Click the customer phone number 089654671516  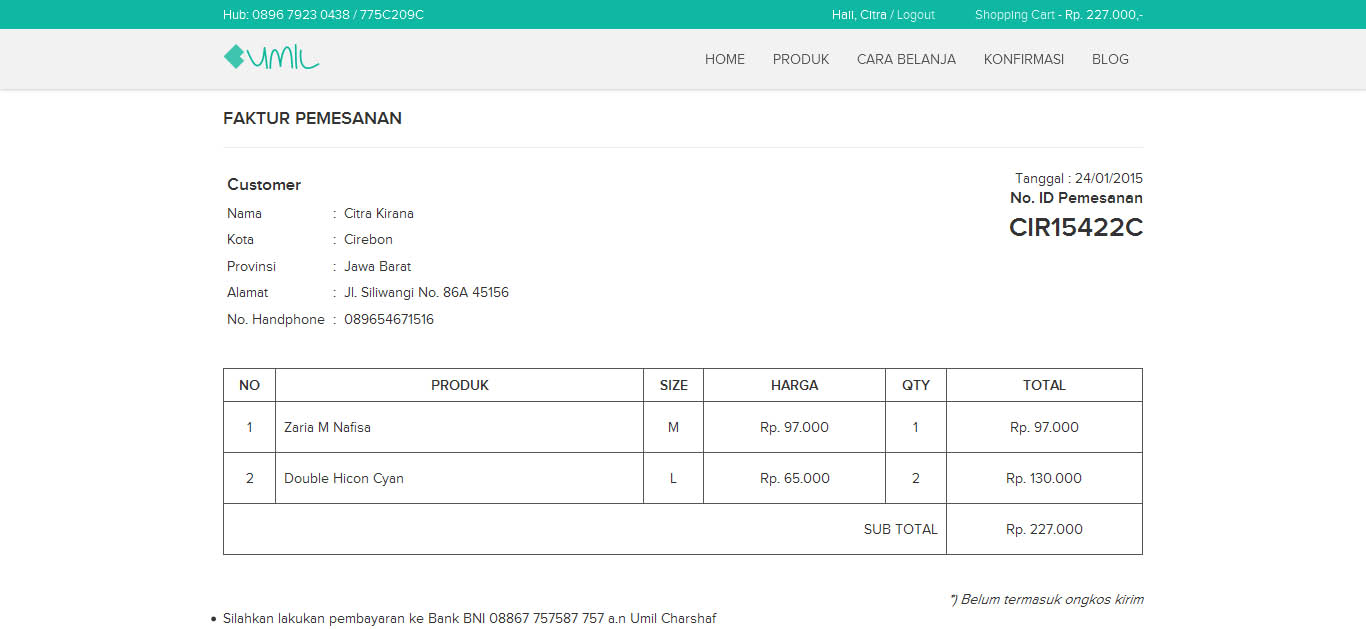click(388, 320)
